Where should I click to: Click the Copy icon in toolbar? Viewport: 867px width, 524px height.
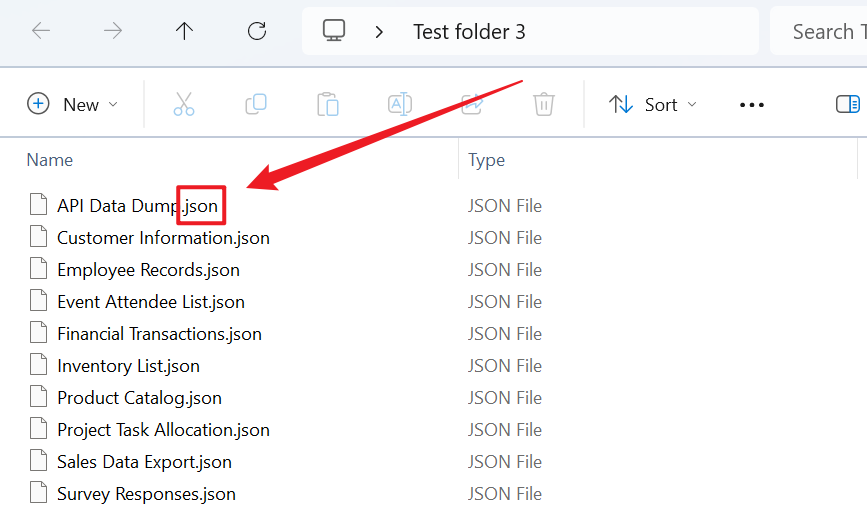click(256, 104)
